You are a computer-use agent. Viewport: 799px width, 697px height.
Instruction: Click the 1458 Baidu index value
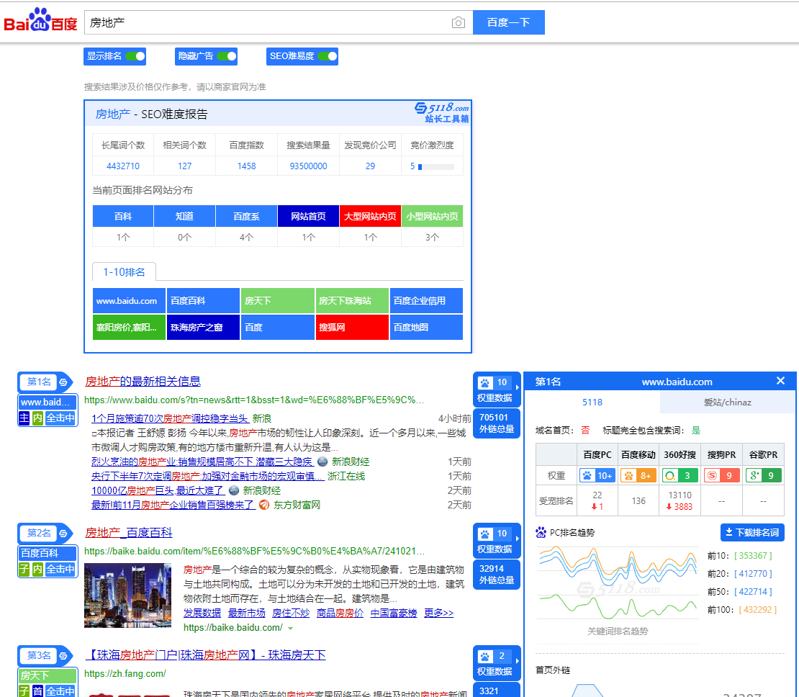point(247,166)
